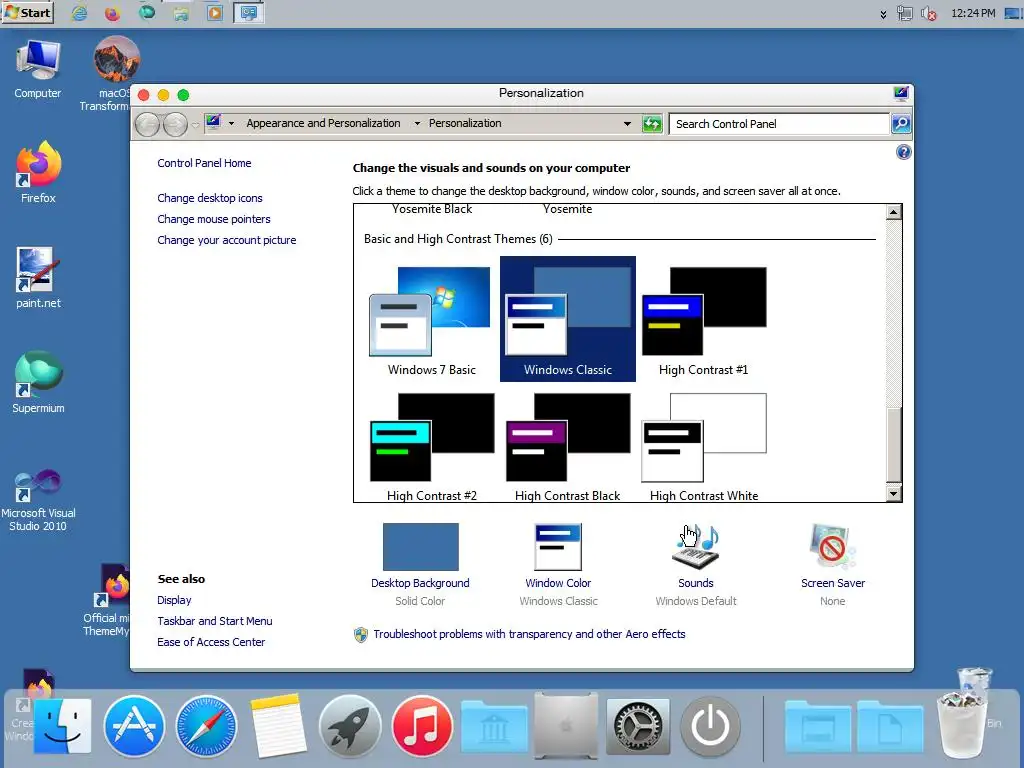Open Launchpad rocket dock icon
This screenshot has width=1024, height=768.
[350, 726]
